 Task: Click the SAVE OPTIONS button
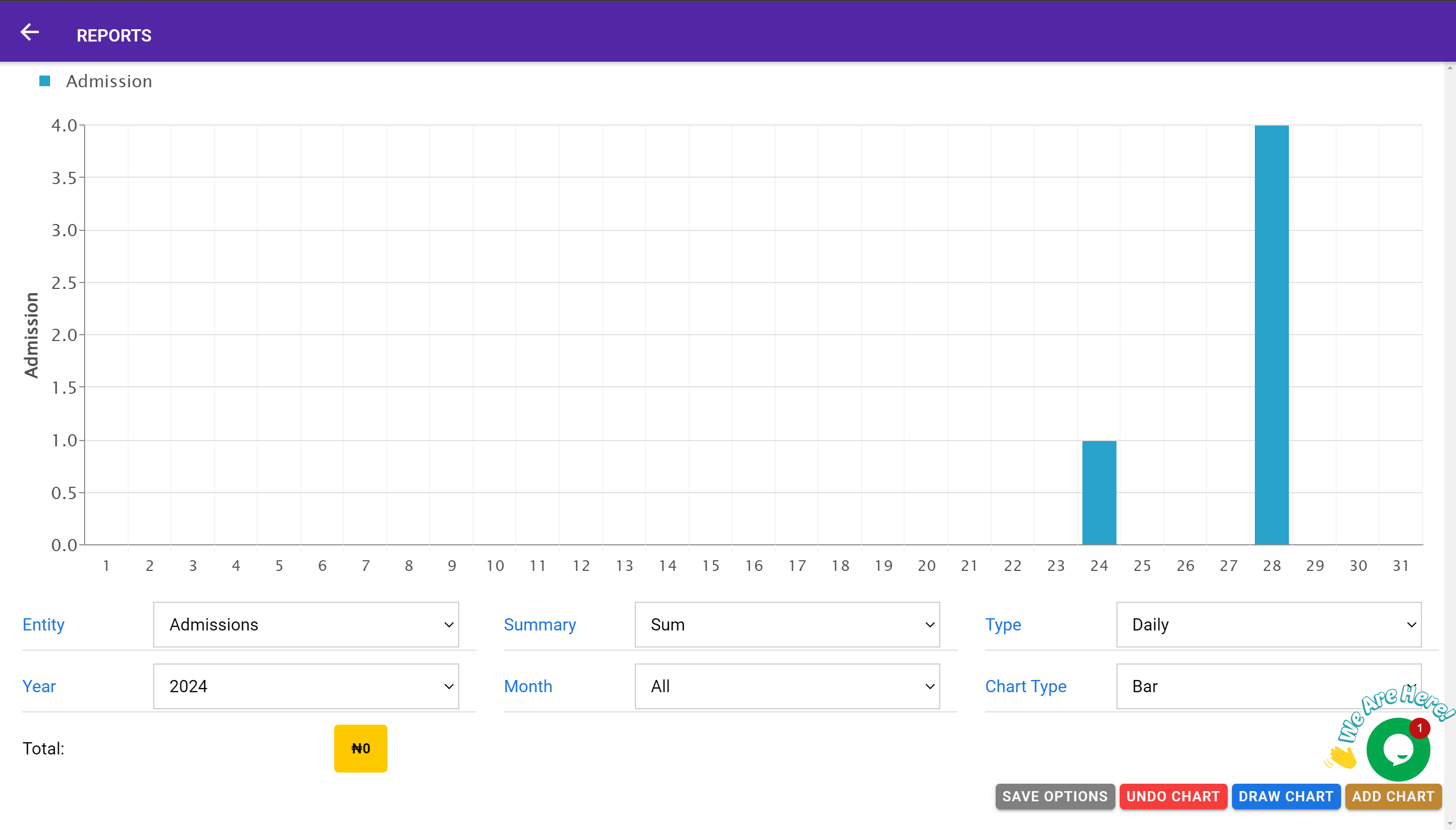(x=1055, y=796)
